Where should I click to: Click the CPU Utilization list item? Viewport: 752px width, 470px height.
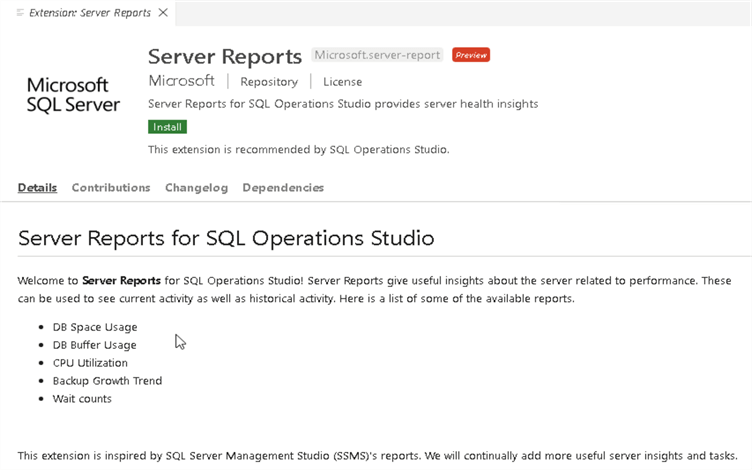[x=90, y=363]
